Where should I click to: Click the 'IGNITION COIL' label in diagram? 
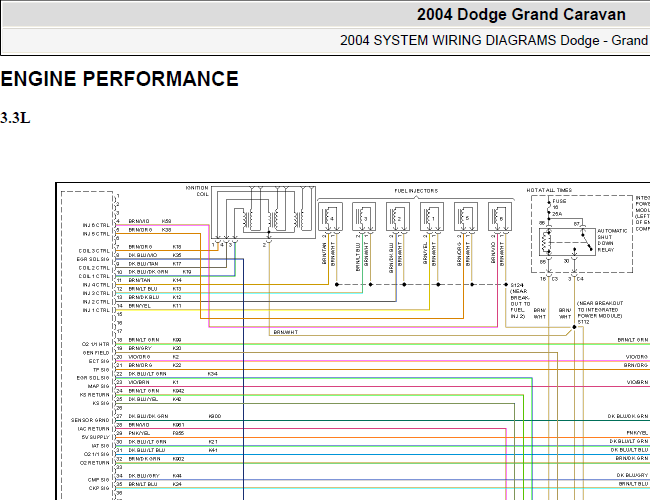pyautogui.click(x=197, y=191)
